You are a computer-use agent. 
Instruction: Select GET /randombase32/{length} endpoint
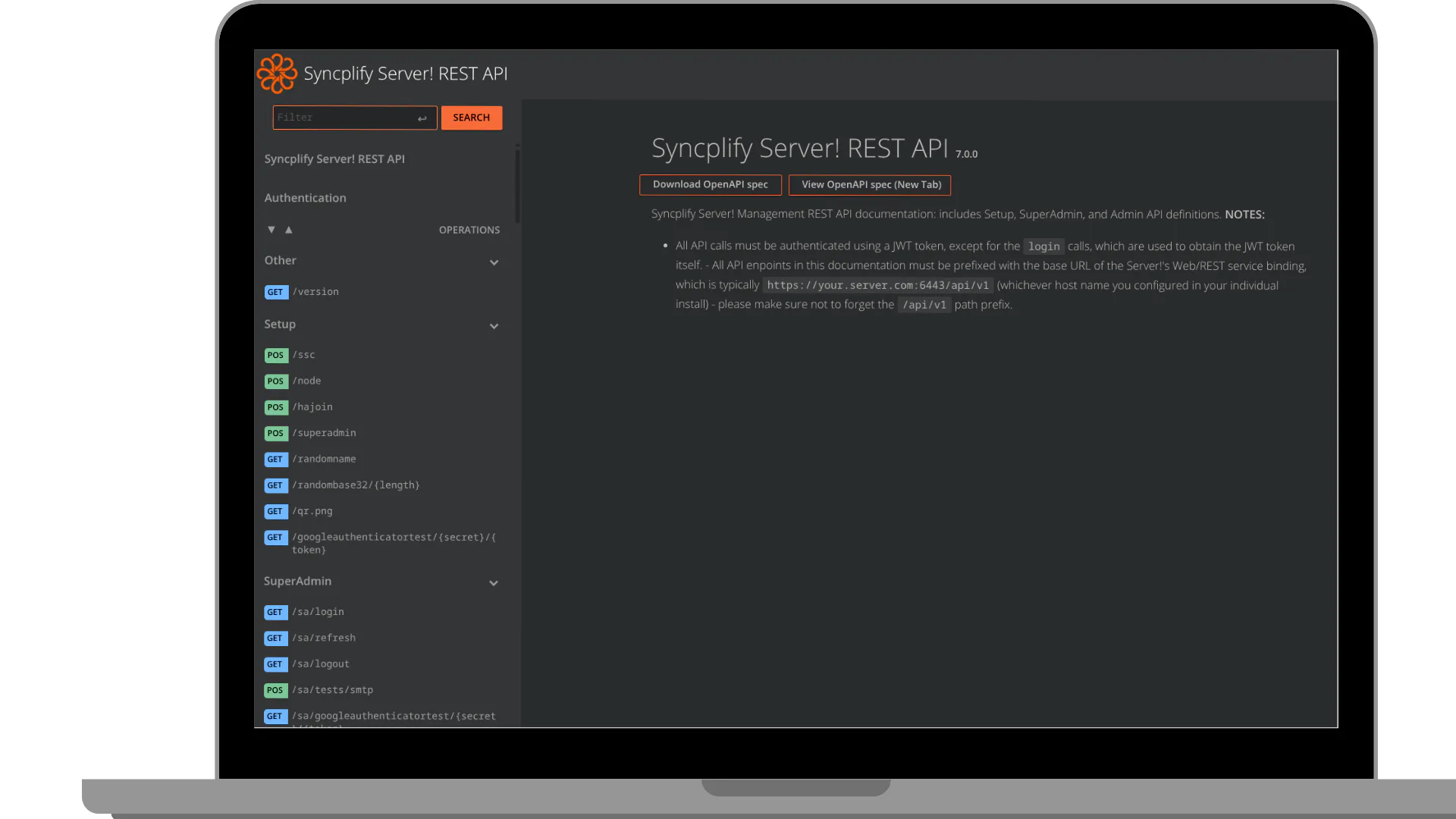(342, 485)
